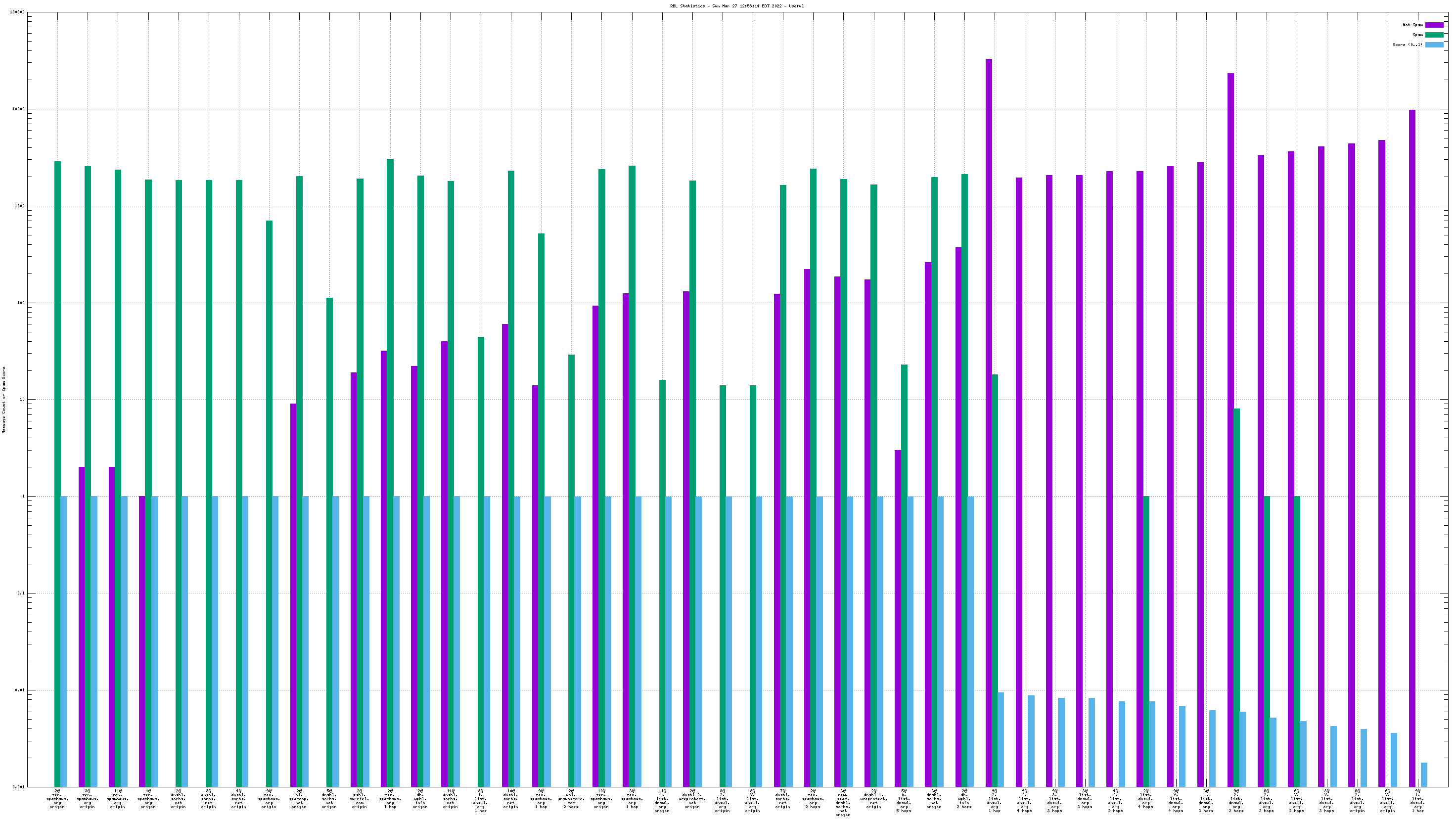The width and height of the screenshot is (1456, 819).
Task: Click the 100000 y-axis tick label
Action: coord(17,12)
